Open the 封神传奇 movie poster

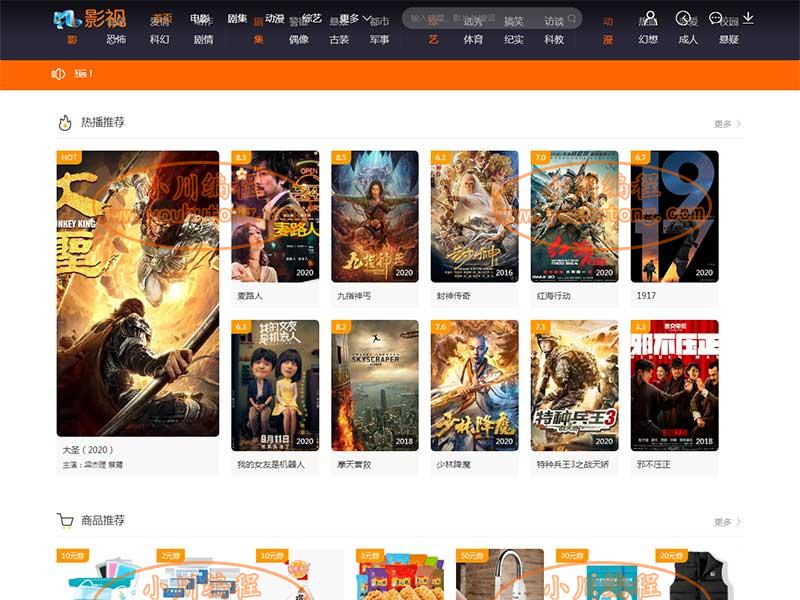(x=474, y=216)
